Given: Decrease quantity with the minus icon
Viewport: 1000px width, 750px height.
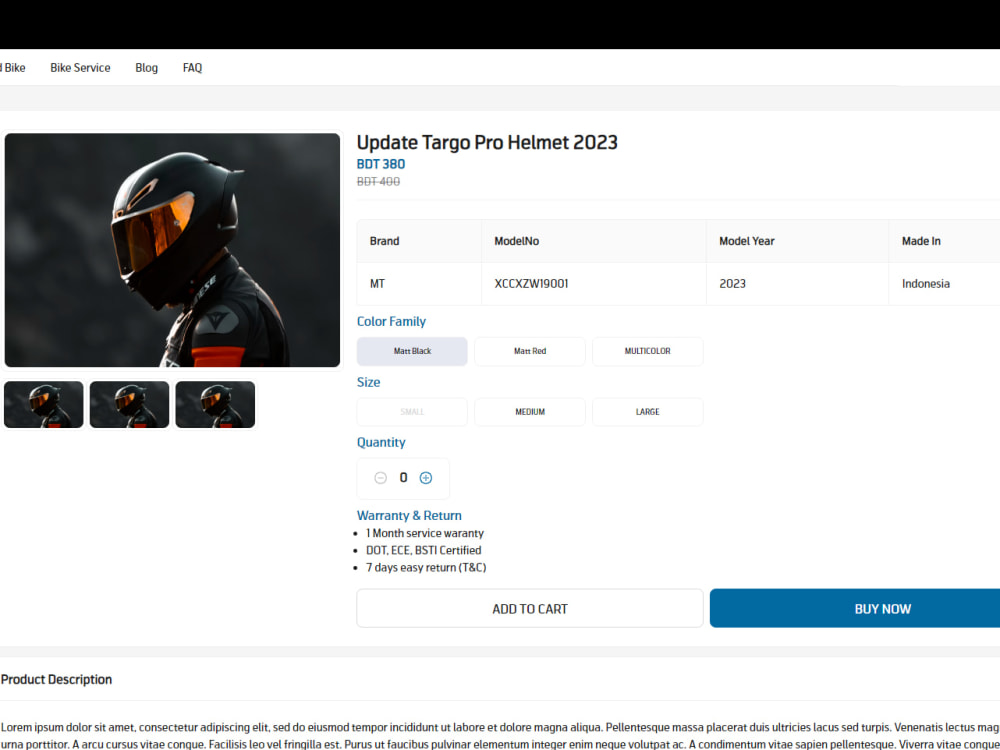Looking at the screenshot, I should tap(380, 478).
